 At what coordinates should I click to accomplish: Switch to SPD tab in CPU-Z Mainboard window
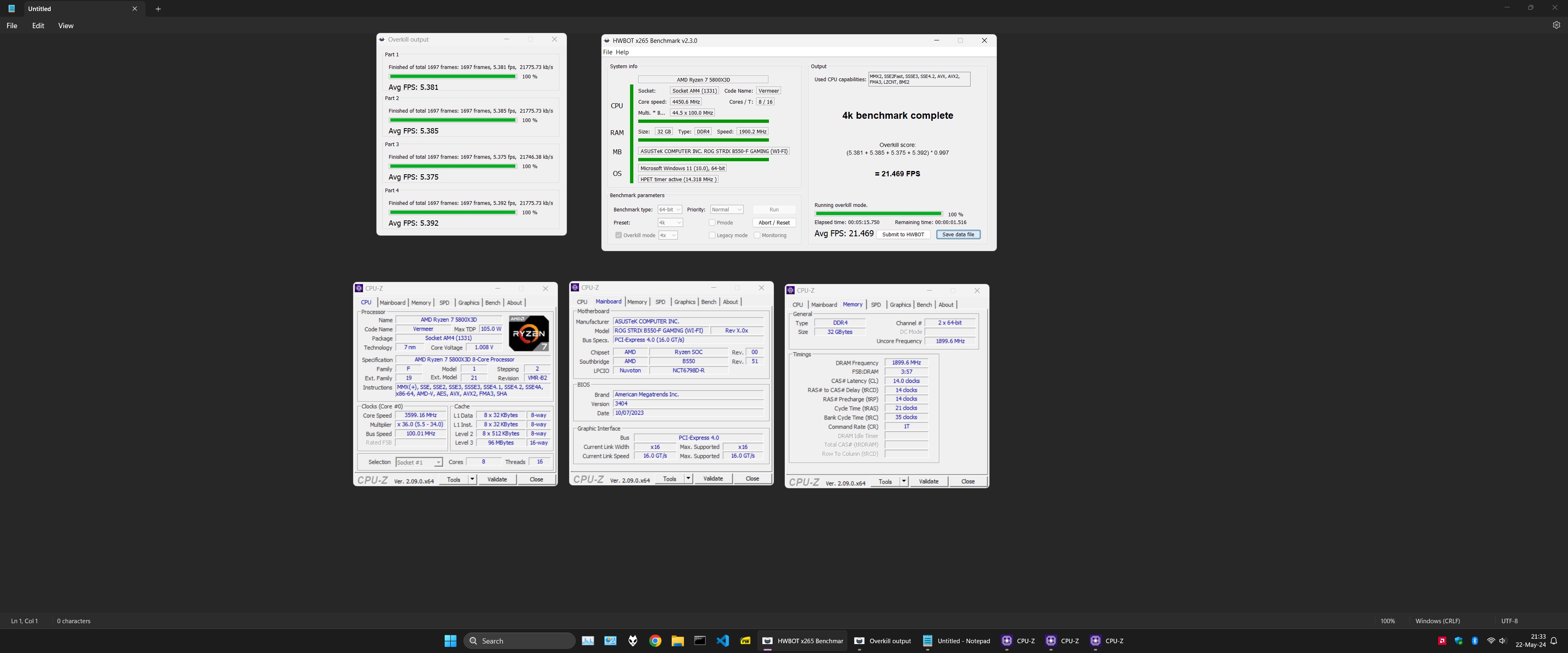coord(660,302)
